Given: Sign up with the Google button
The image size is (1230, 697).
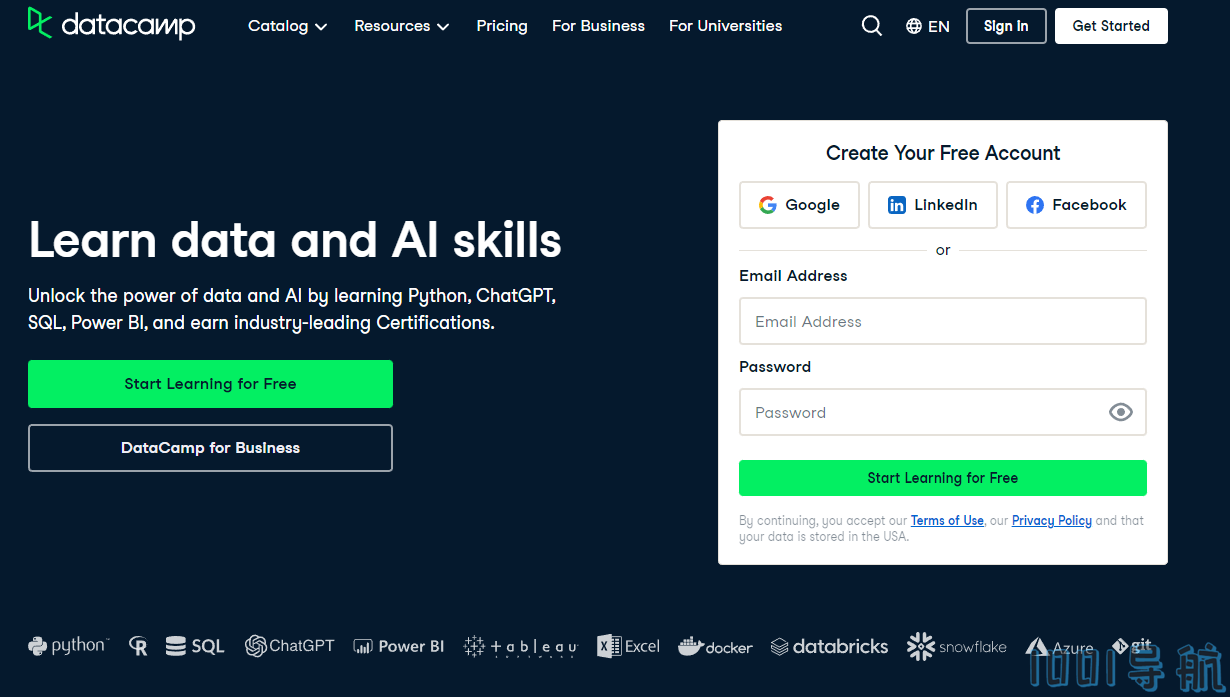Looking at the screenshot, I should click(x=799, y=205).
